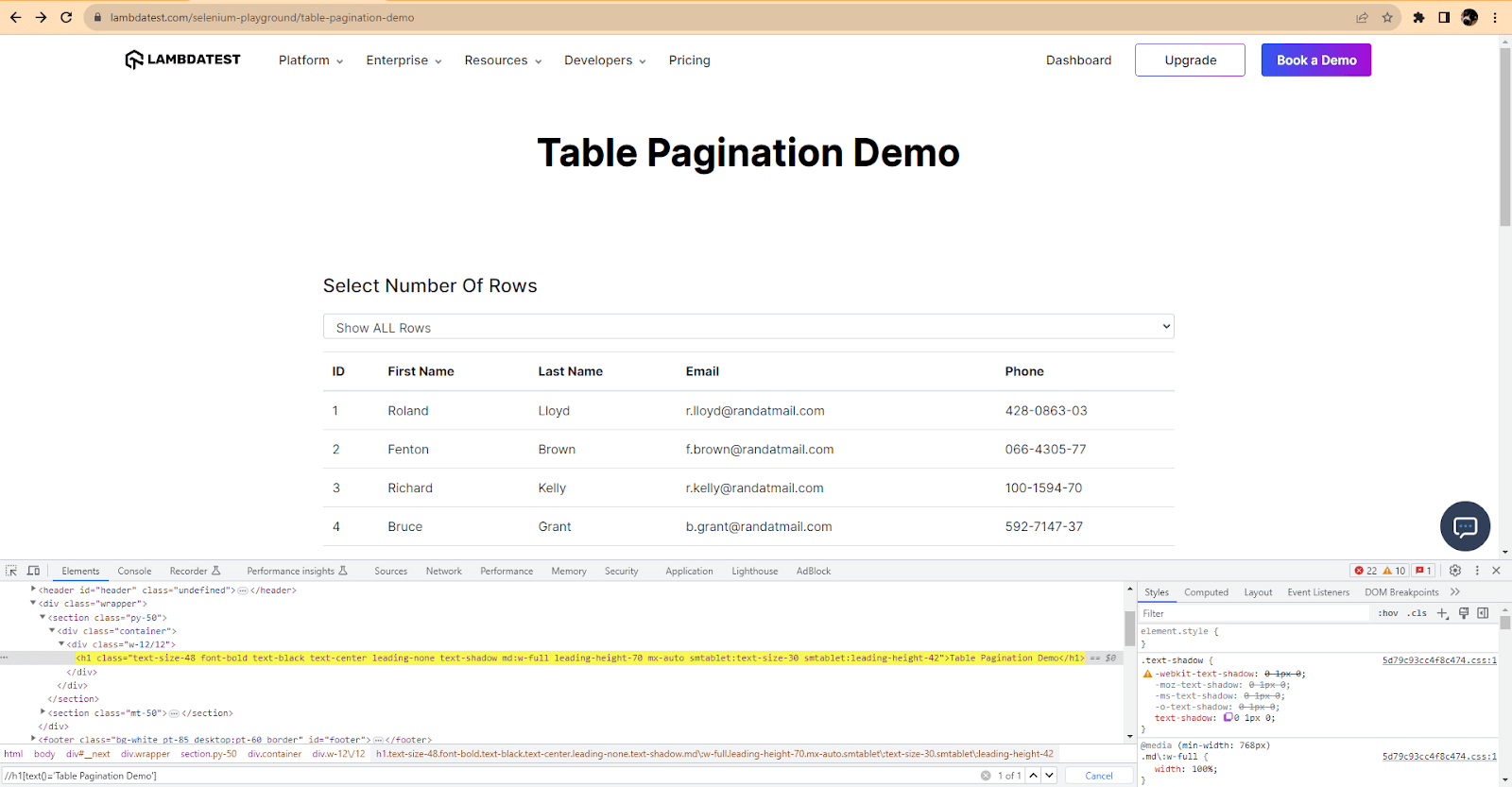
Task: Open DevTools settings gear
Action: 1455,571
